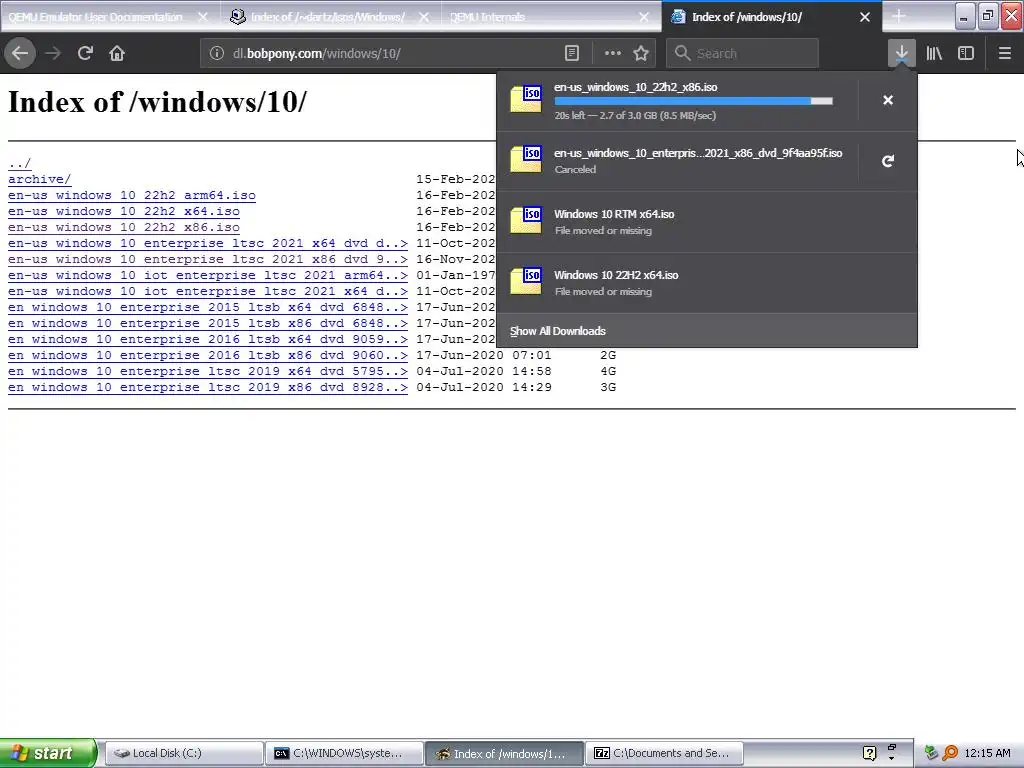Toggle the sidebar toolbar icon
The height and width of the screenshot is (768, 1024).
[x=966, y=53]
